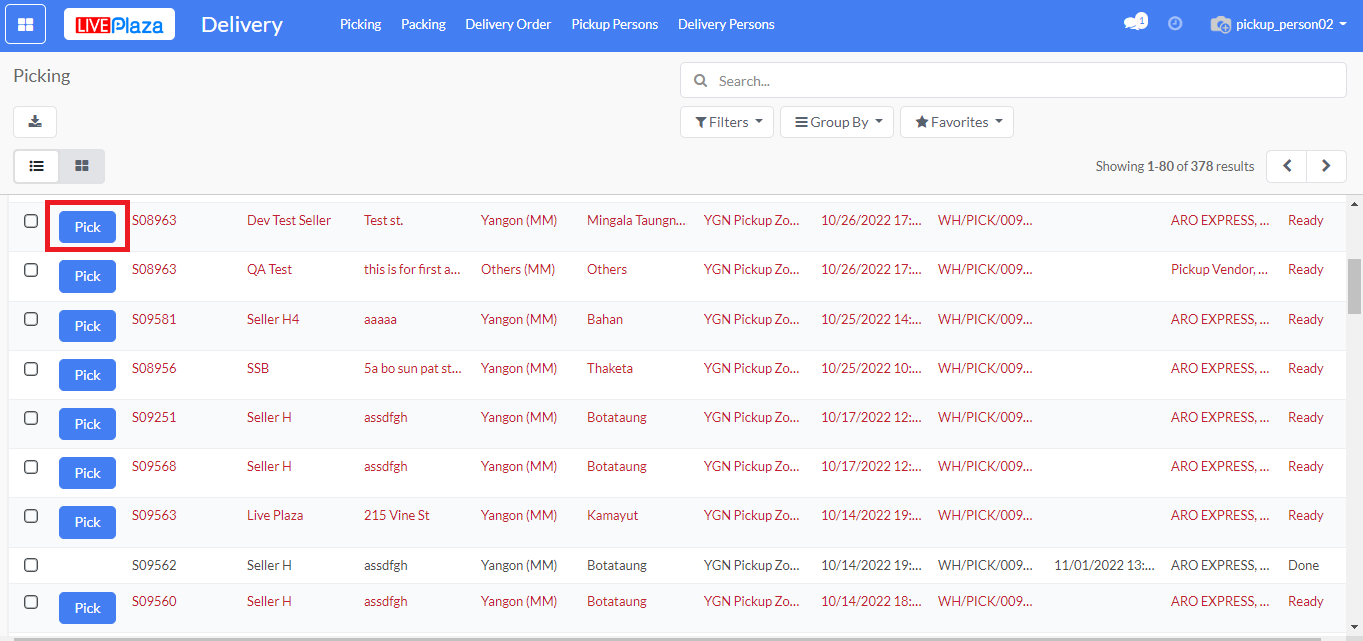
Task: Click Pick for S08956 SSB order
Action: 87,375
